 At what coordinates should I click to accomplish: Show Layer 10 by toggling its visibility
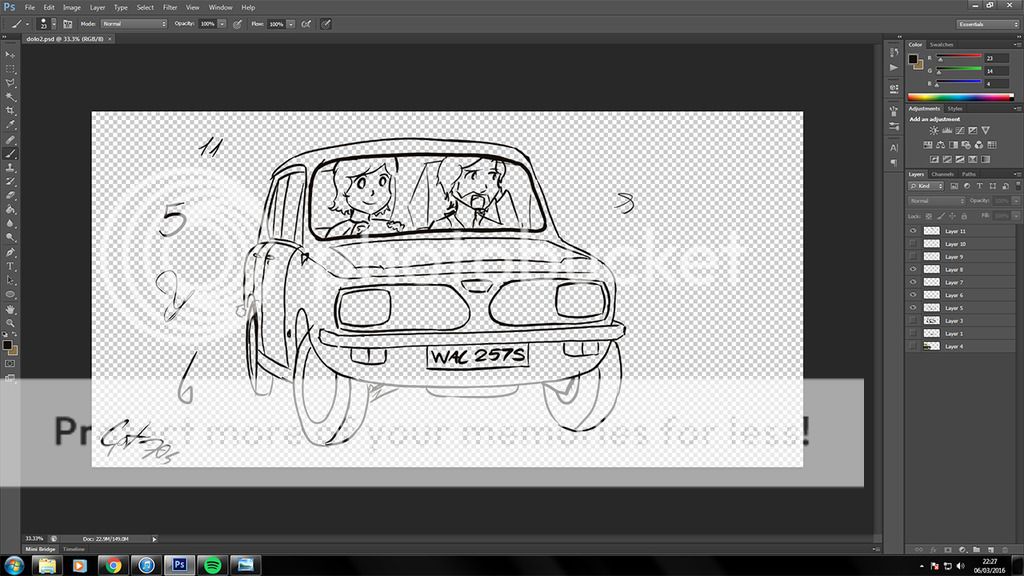click(x=912, y=244)
